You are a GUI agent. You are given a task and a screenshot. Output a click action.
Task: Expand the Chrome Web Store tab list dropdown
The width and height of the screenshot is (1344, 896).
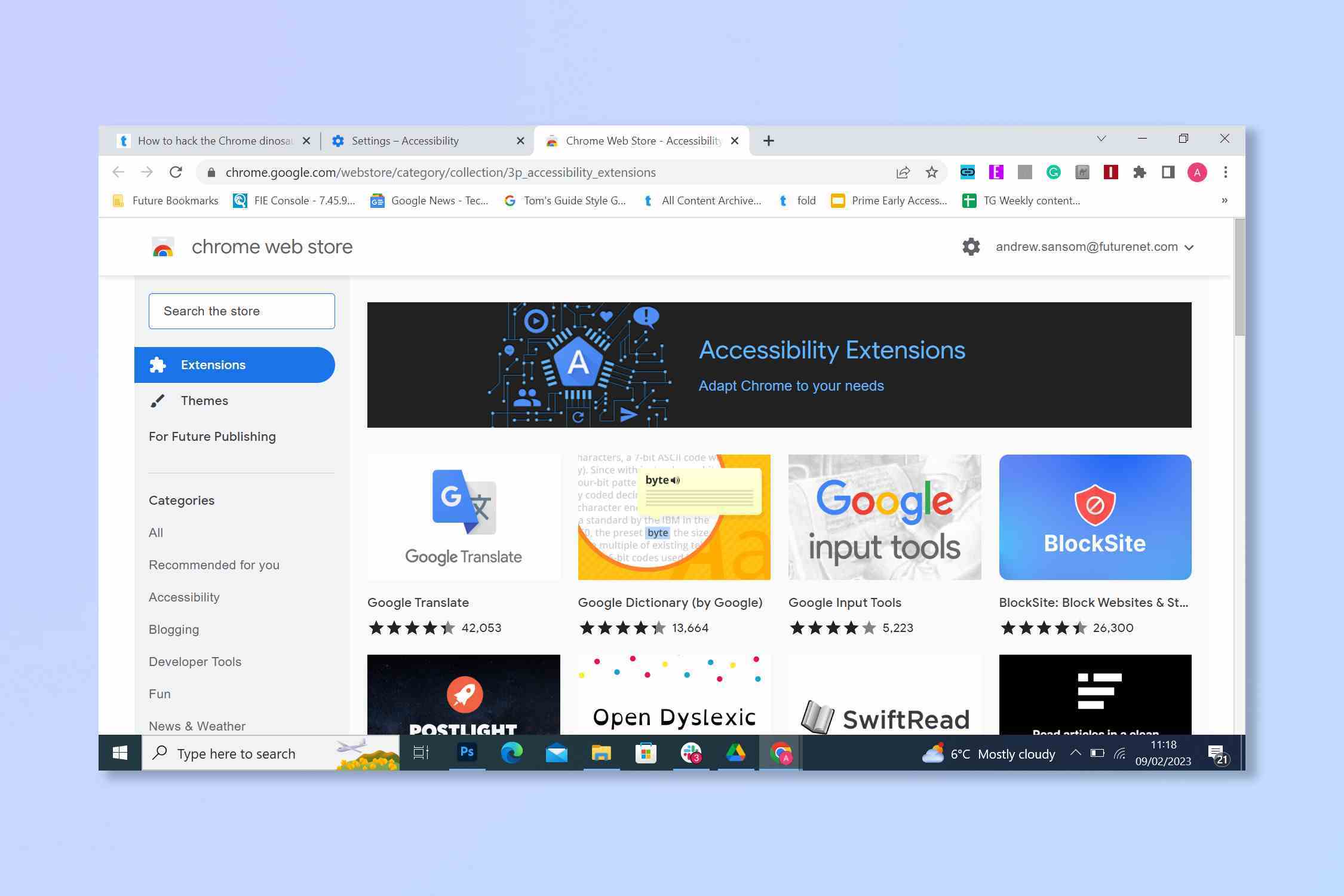[1100, 139]
